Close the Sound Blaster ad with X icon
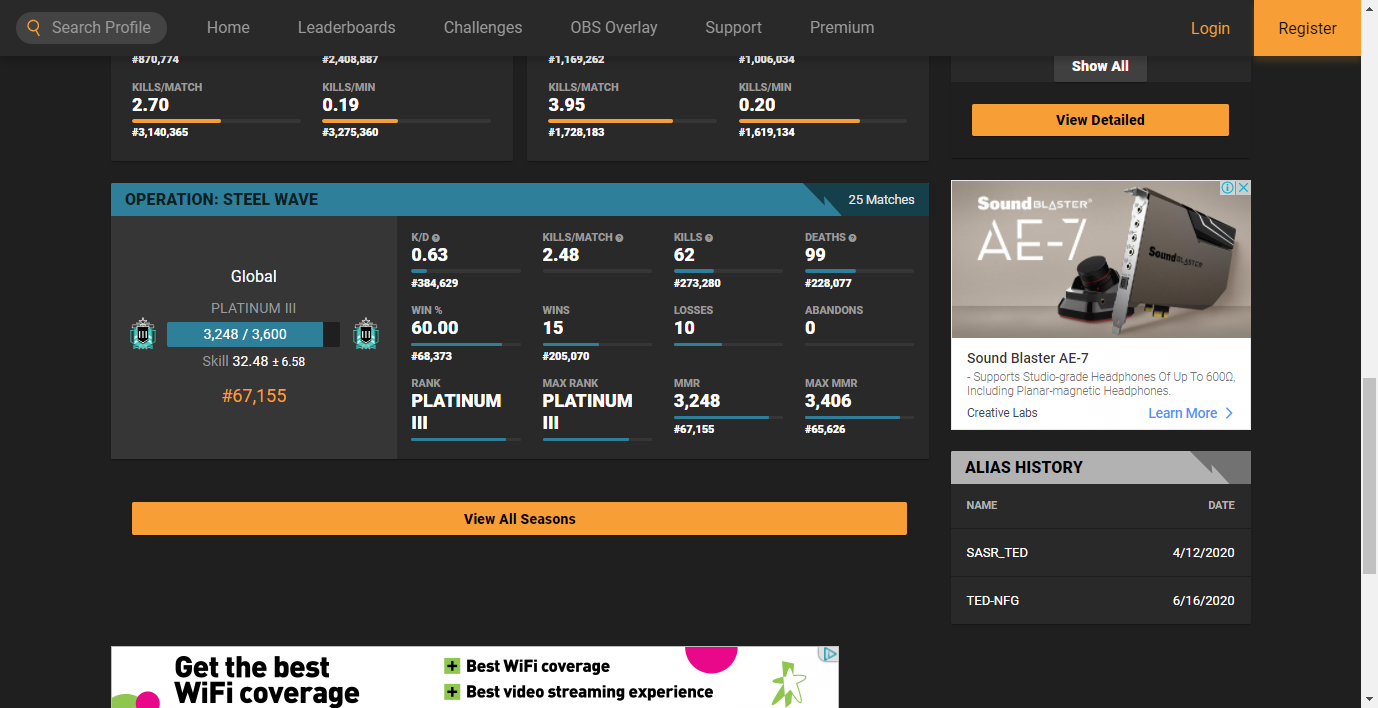This screenshot has width=1378, height=708. [1243, 188]
